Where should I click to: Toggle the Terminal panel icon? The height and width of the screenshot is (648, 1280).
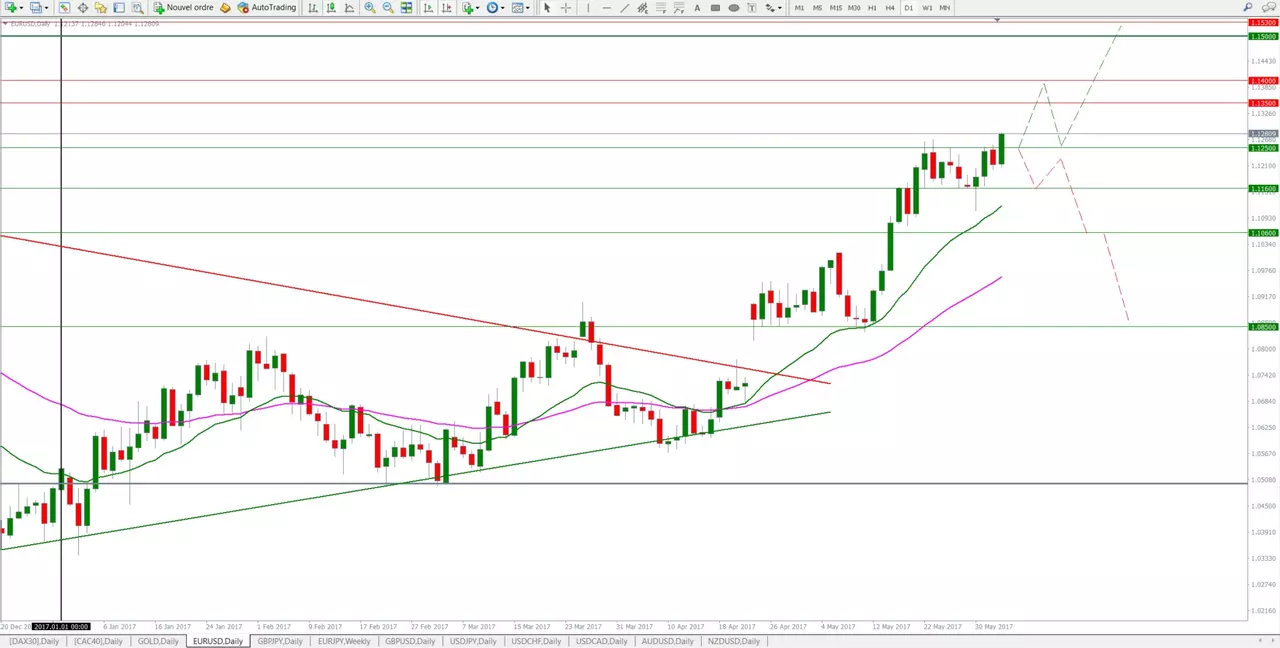tap(119, 7)
